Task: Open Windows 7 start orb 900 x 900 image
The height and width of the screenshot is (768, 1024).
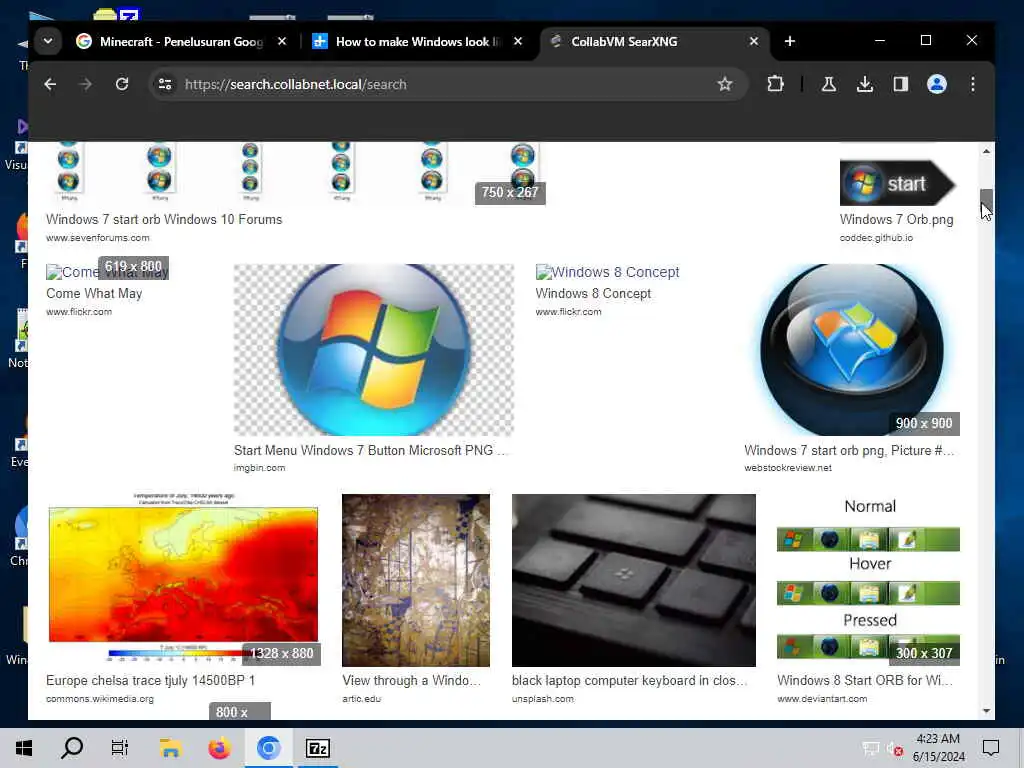Action: [x=852, y=349]
